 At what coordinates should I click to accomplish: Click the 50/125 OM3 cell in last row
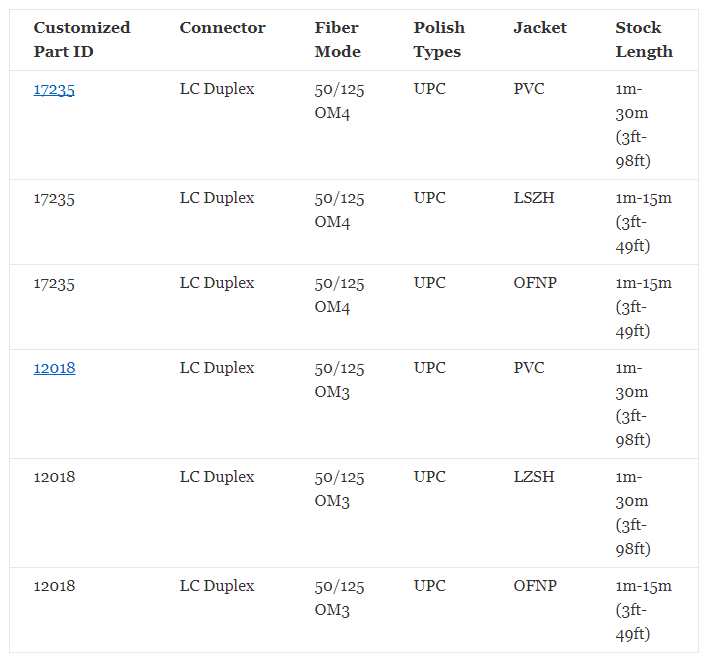[x=339, y=598]
